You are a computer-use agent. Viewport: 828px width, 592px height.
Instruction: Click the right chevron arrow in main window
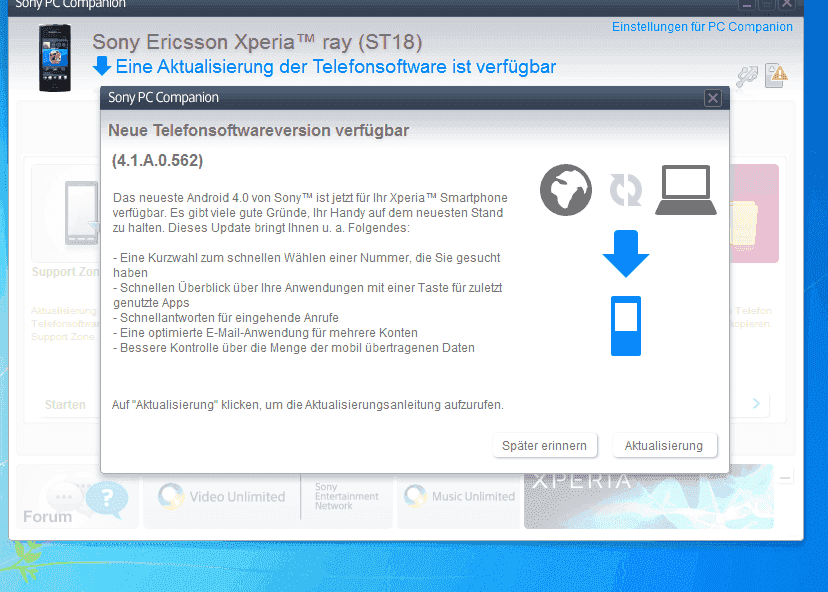756,403
